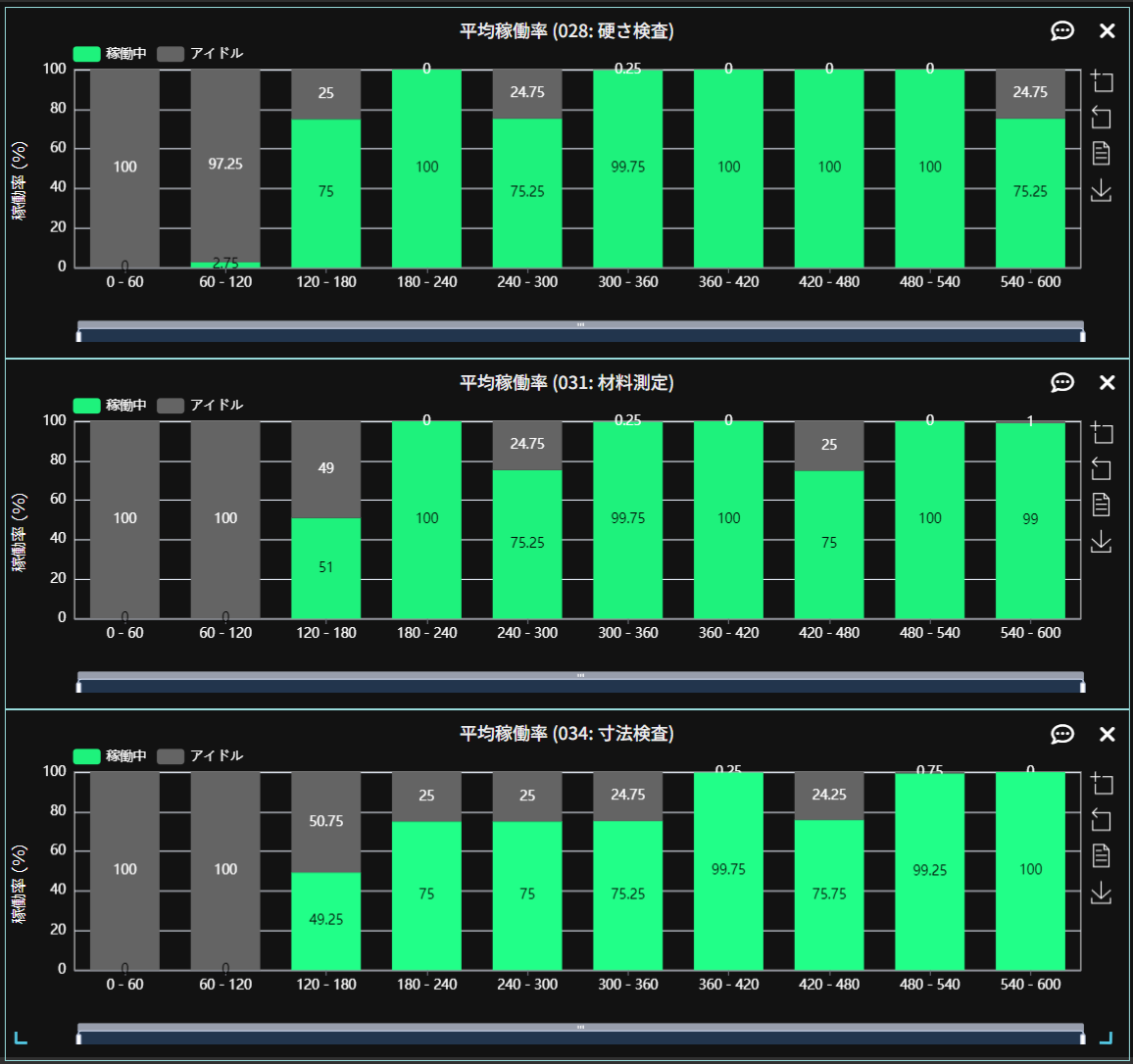
Task: Click the gray 50.75 idle bar segment in the 034 寸法検査 chart
Action: click(325, 821)
